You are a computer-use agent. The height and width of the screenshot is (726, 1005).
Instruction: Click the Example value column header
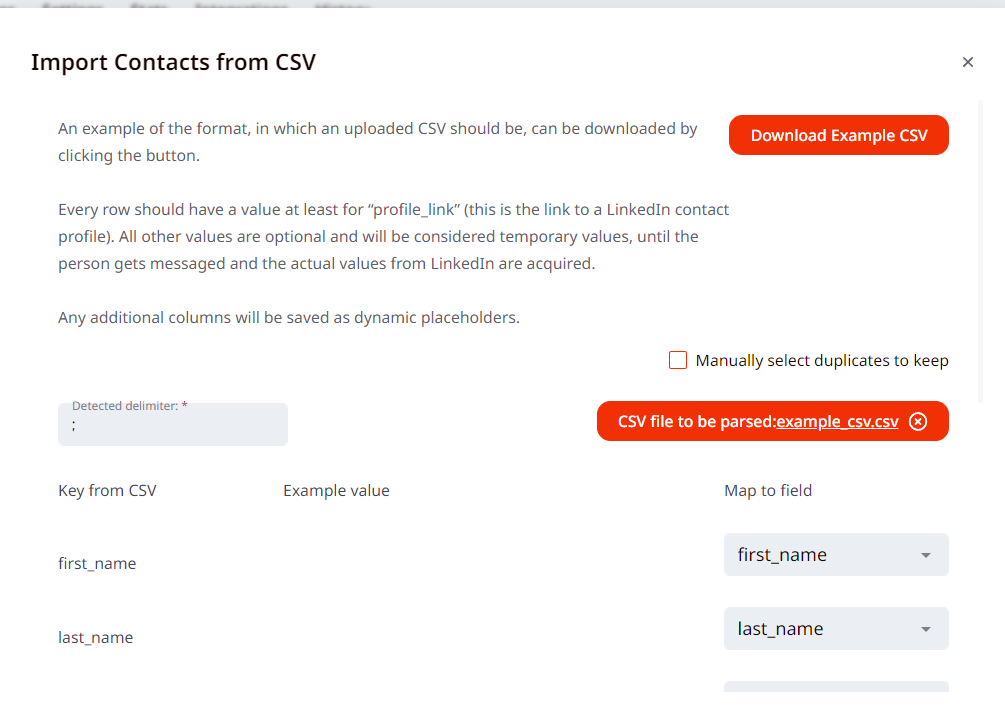336,490
